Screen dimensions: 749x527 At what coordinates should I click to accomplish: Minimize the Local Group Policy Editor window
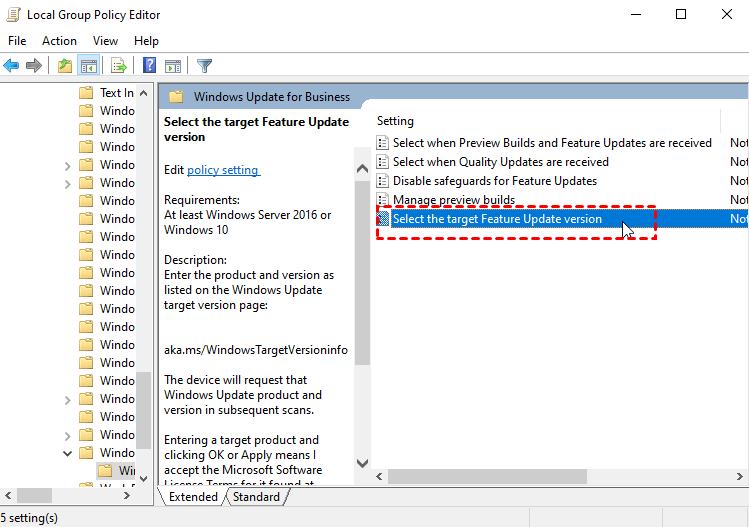click(636, 14)
